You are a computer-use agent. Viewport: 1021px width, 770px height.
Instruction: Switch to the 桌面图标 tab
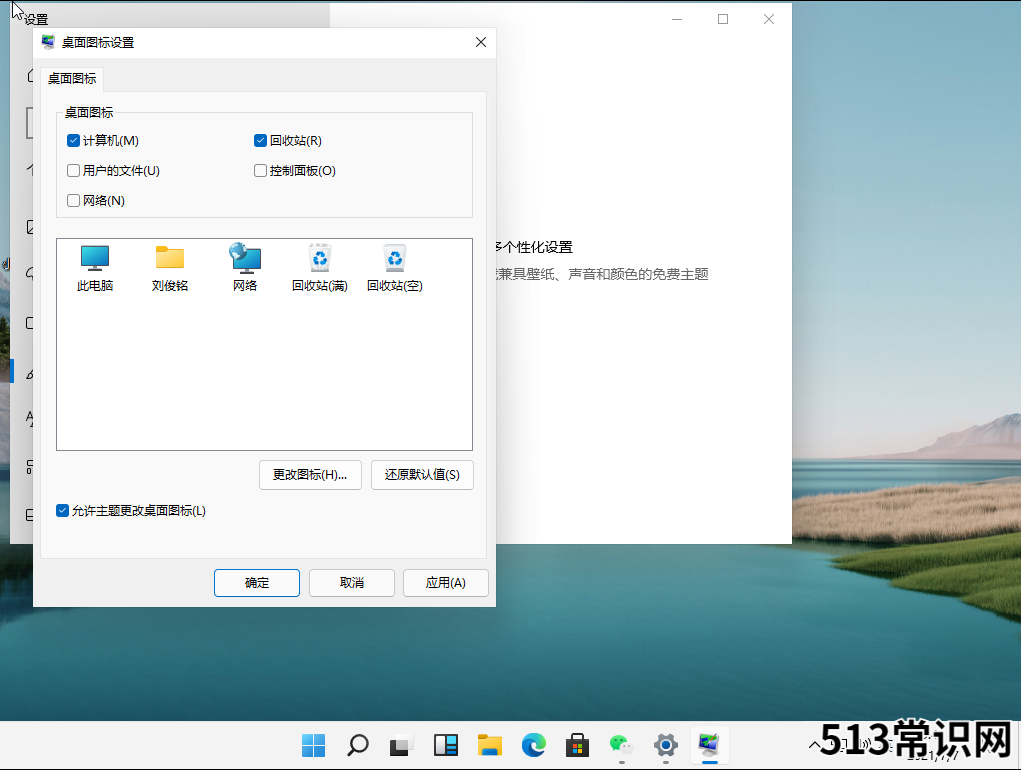[72, 78]
